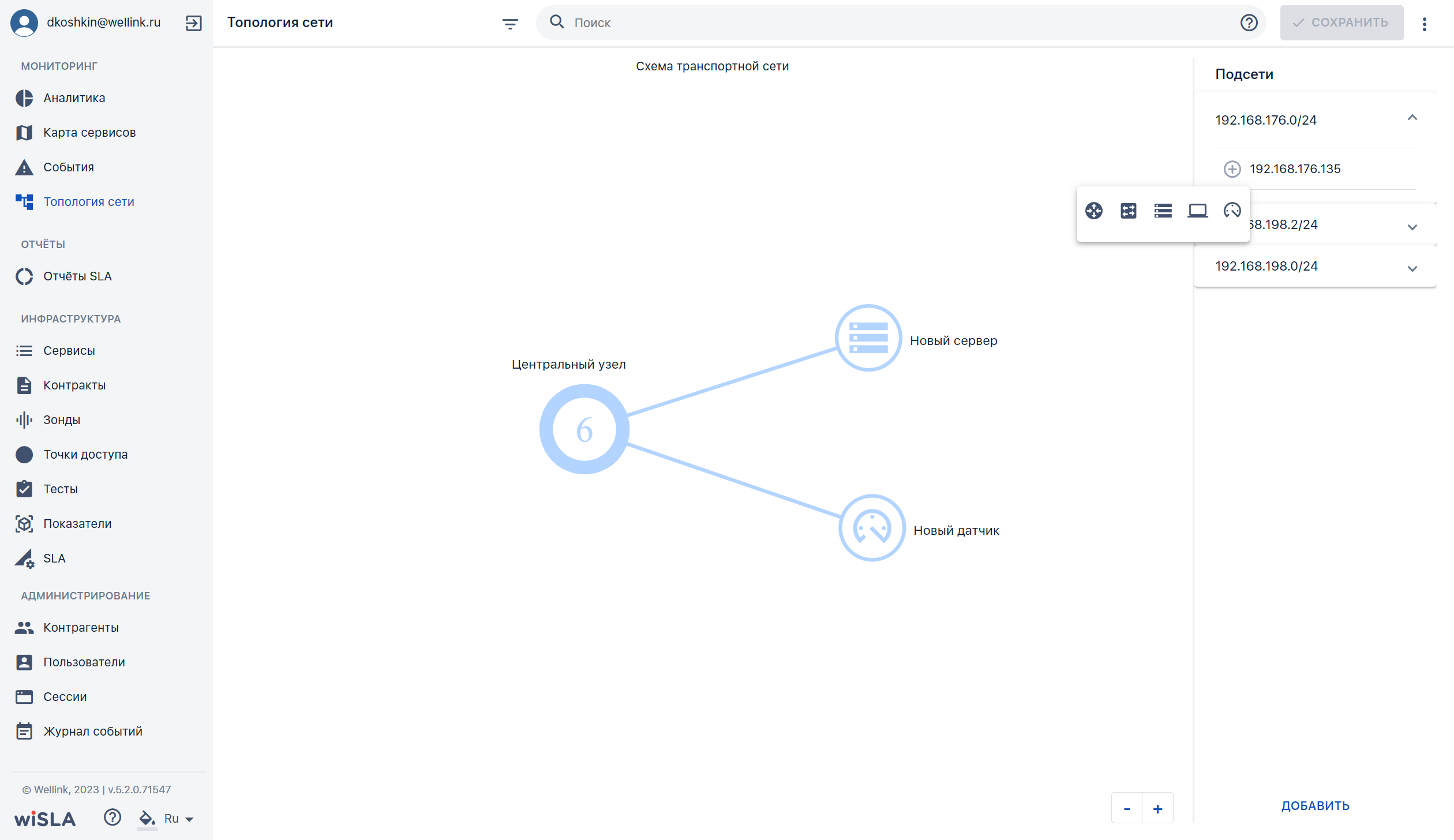Screen dimensions: 1454x840
Task: Zoom in with the plus button
Action: pyautogui.click(x=1157, y=809)
